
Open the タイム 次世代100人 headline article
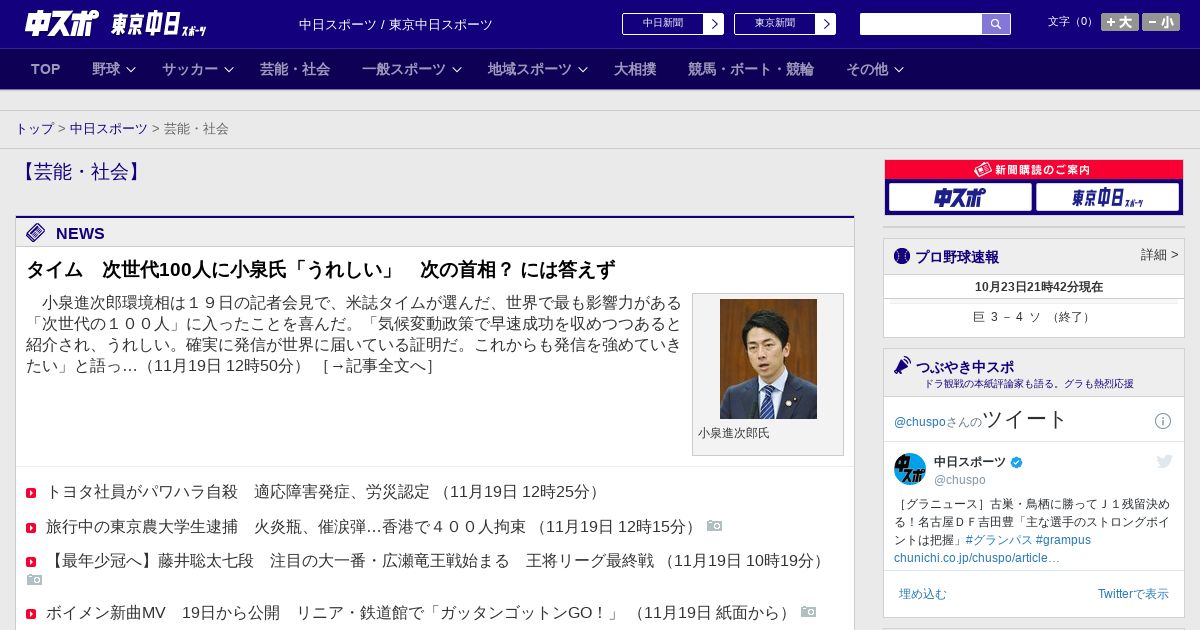pos(320,270)
